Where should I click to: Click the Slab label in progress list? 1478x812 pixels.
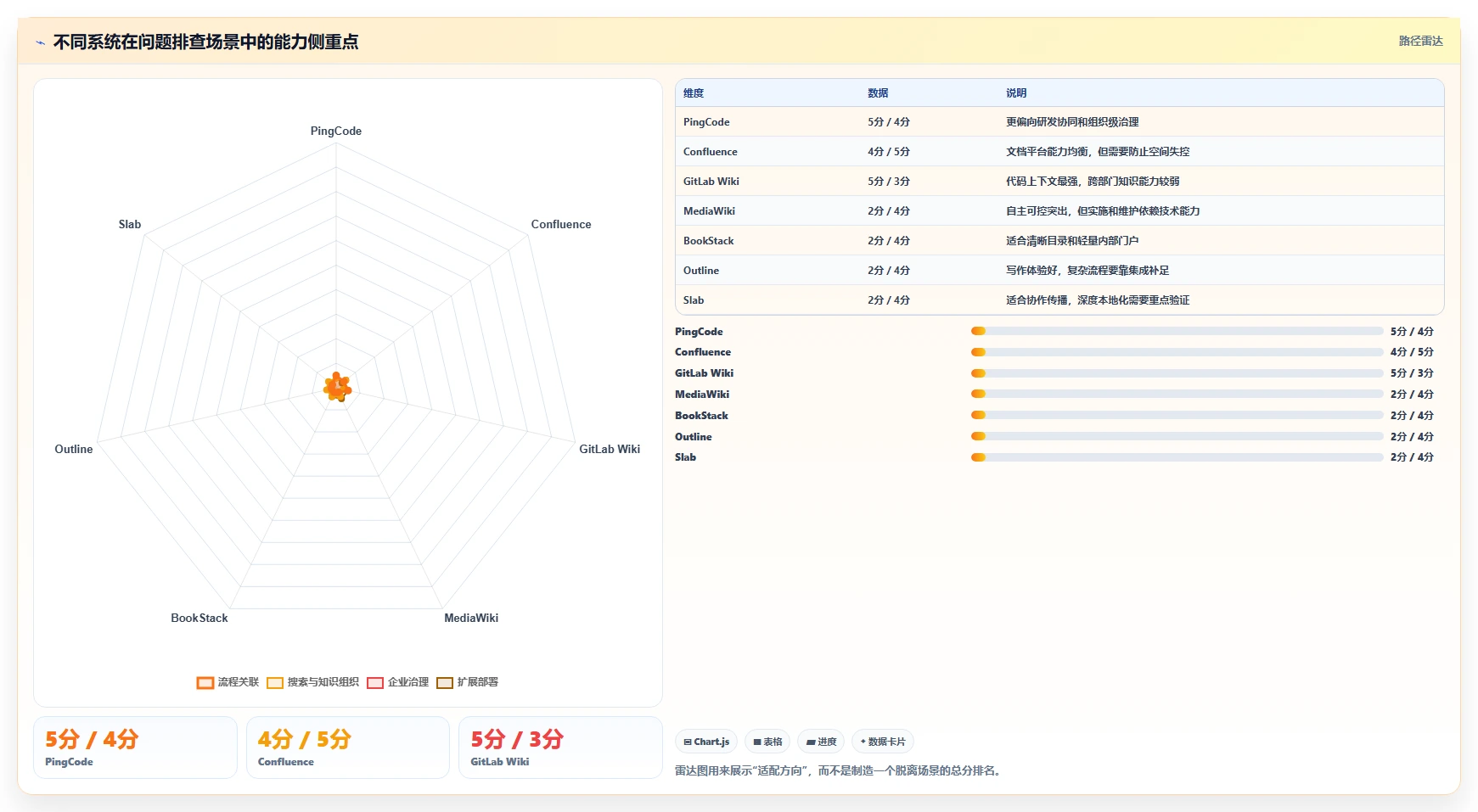[x=685, y=457]
